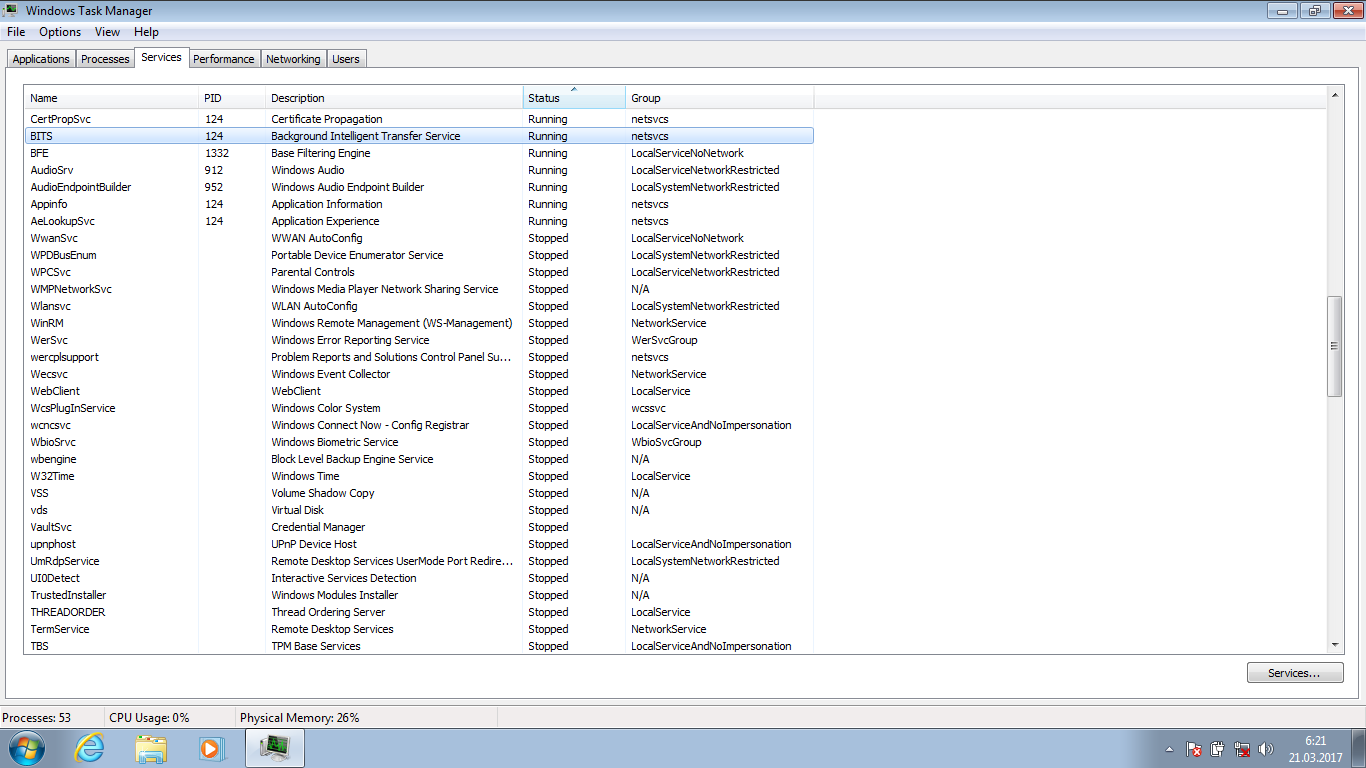Switch to the Performance tab
This screenshot has width=1366, height=768.
224,59
